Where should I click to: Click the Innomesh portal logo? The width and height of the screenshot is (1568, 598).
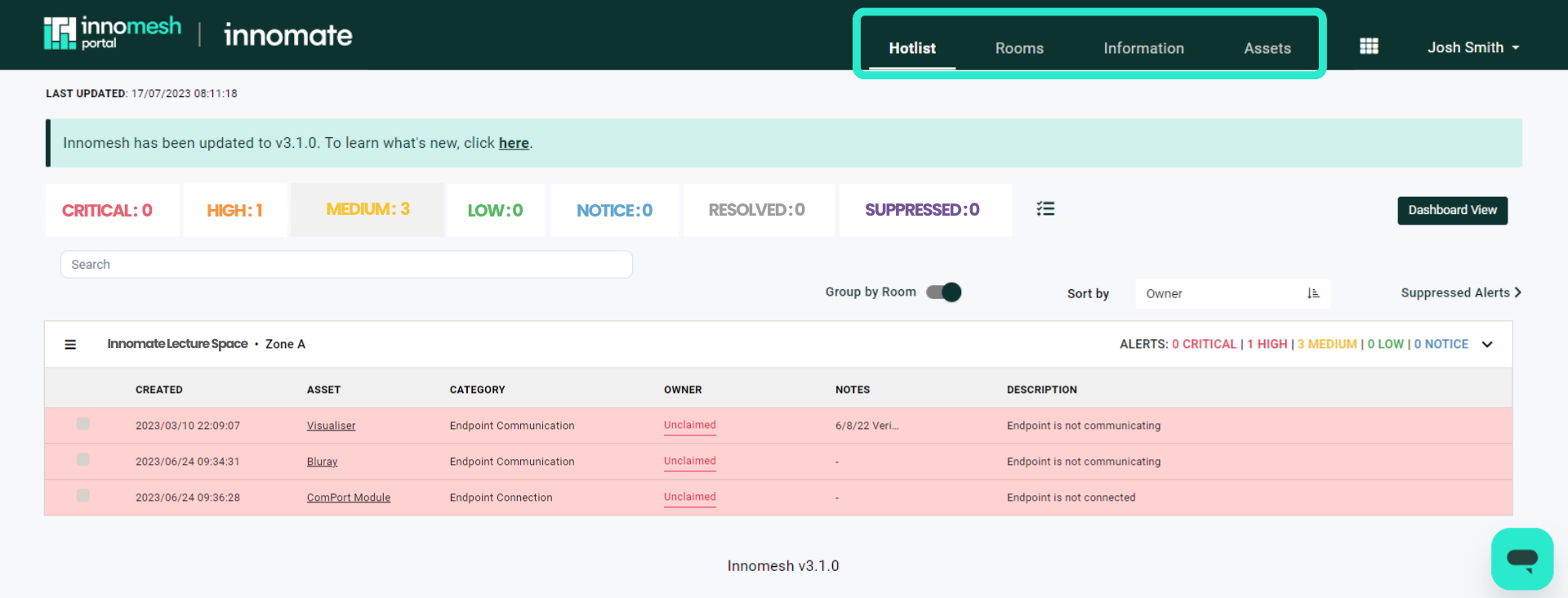coord(112,33)
